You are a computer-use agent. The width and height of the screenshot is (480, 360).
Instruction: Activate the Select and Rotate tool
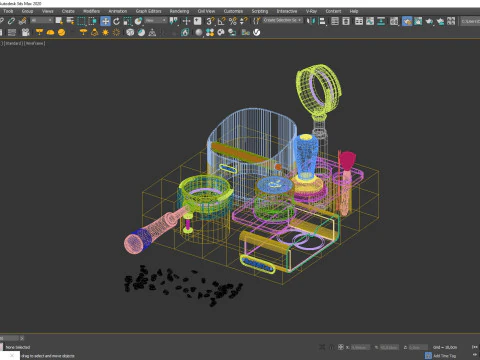pos(116,21)
